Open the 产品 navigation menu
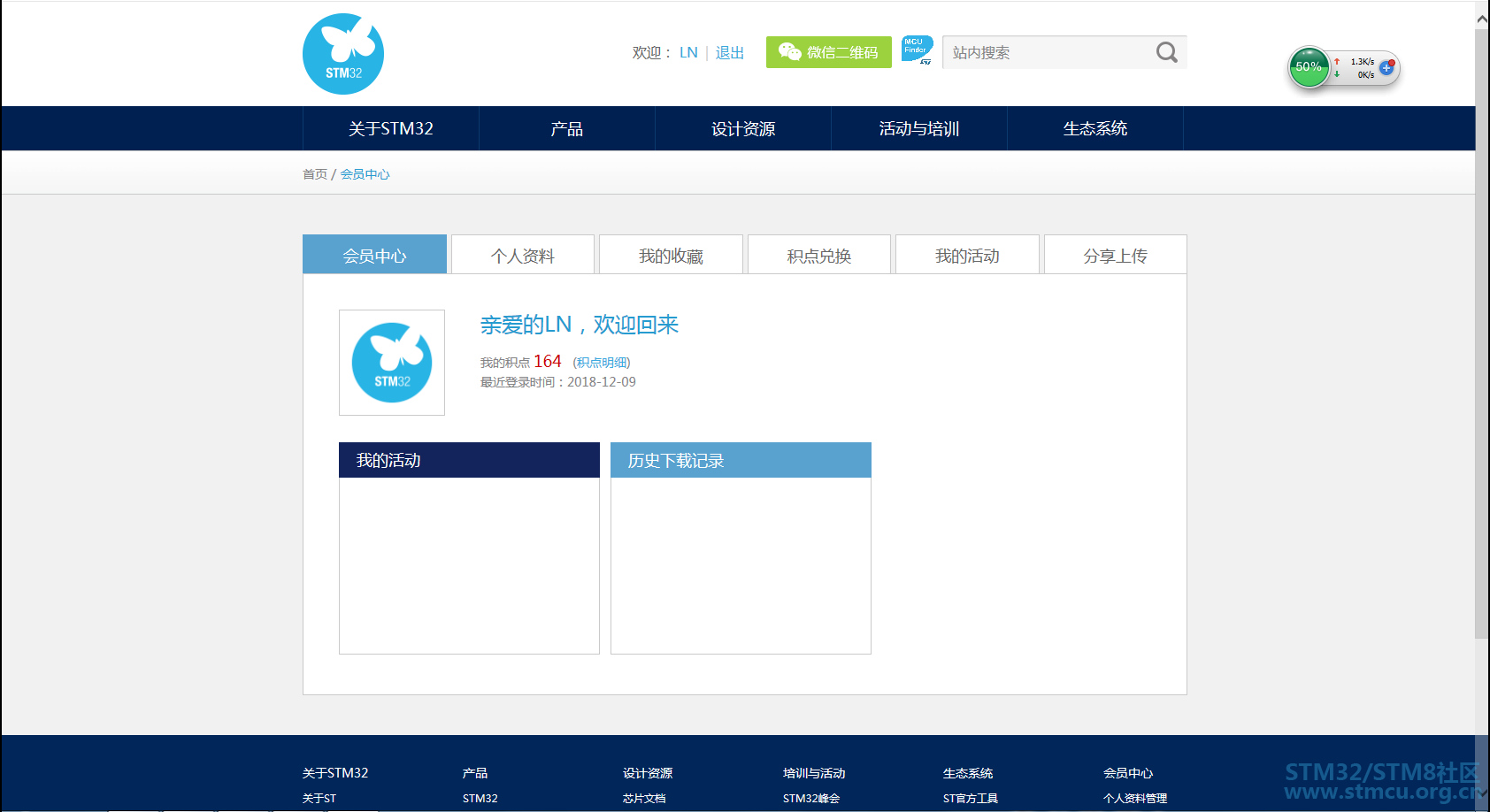Viewport: 1490px width, 812px height. pyautogui.click(x=567, y=128)
